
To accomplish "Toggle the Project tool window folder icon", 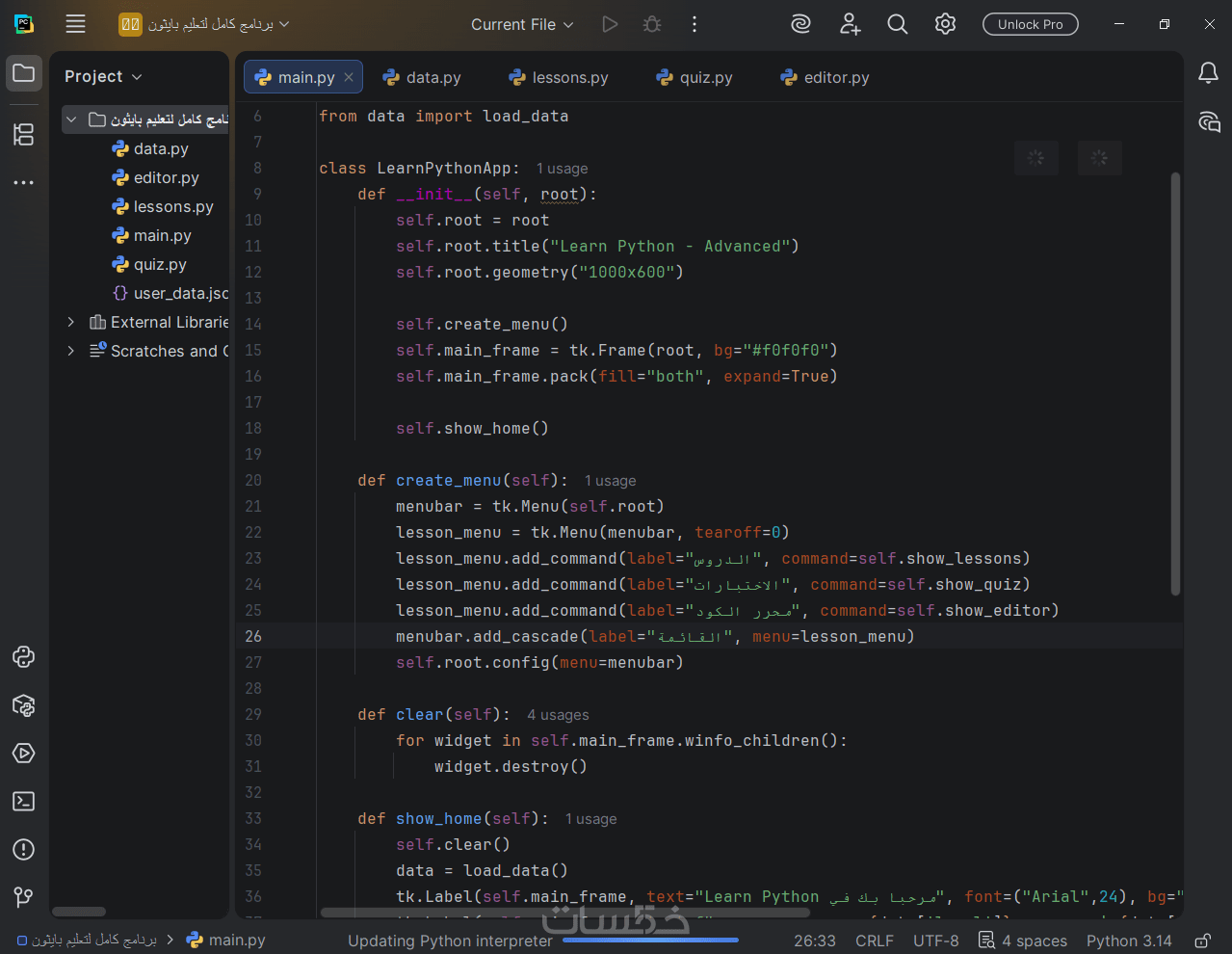I will [24, 73].
